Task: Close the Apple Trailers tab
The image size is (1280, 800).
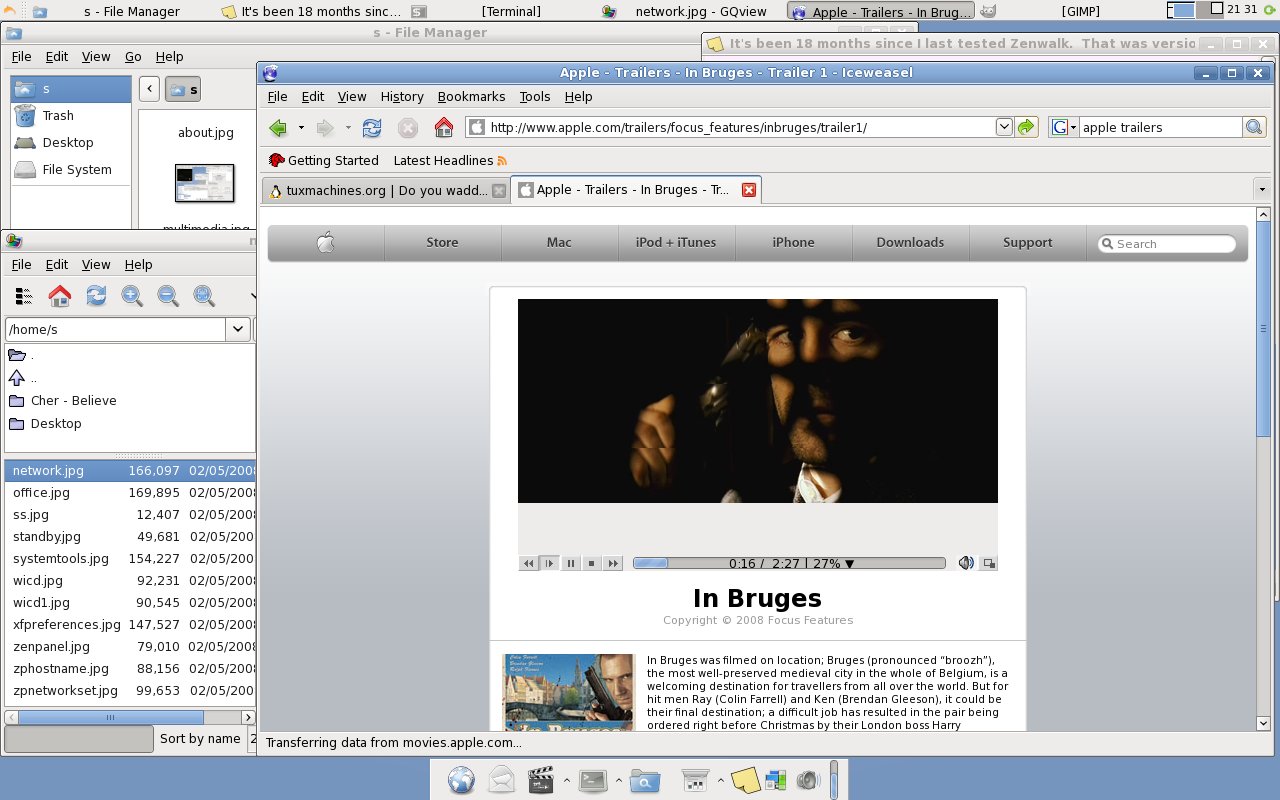Action: tap(748, 190)
